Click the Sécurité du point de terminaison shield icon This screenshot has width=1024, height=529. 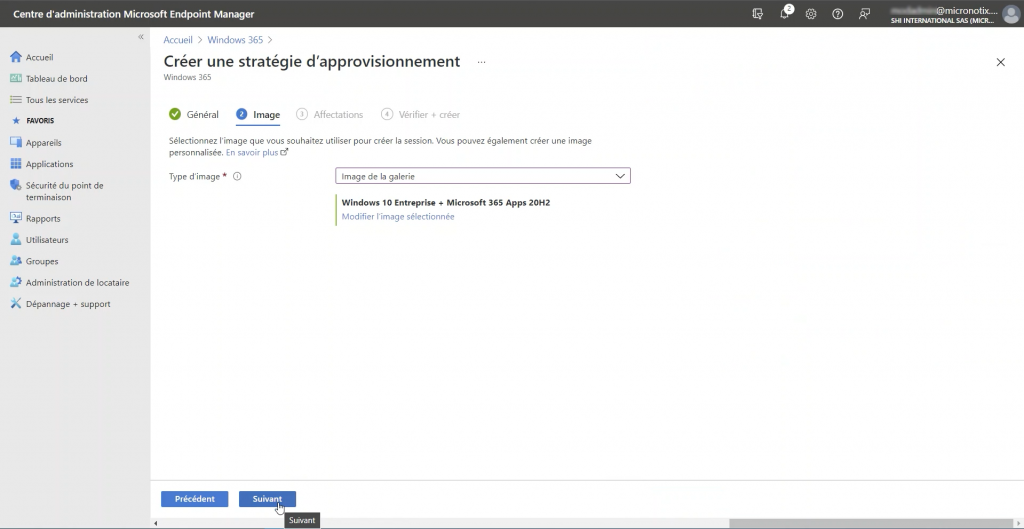pyautogui.click(x=16, y=185)
